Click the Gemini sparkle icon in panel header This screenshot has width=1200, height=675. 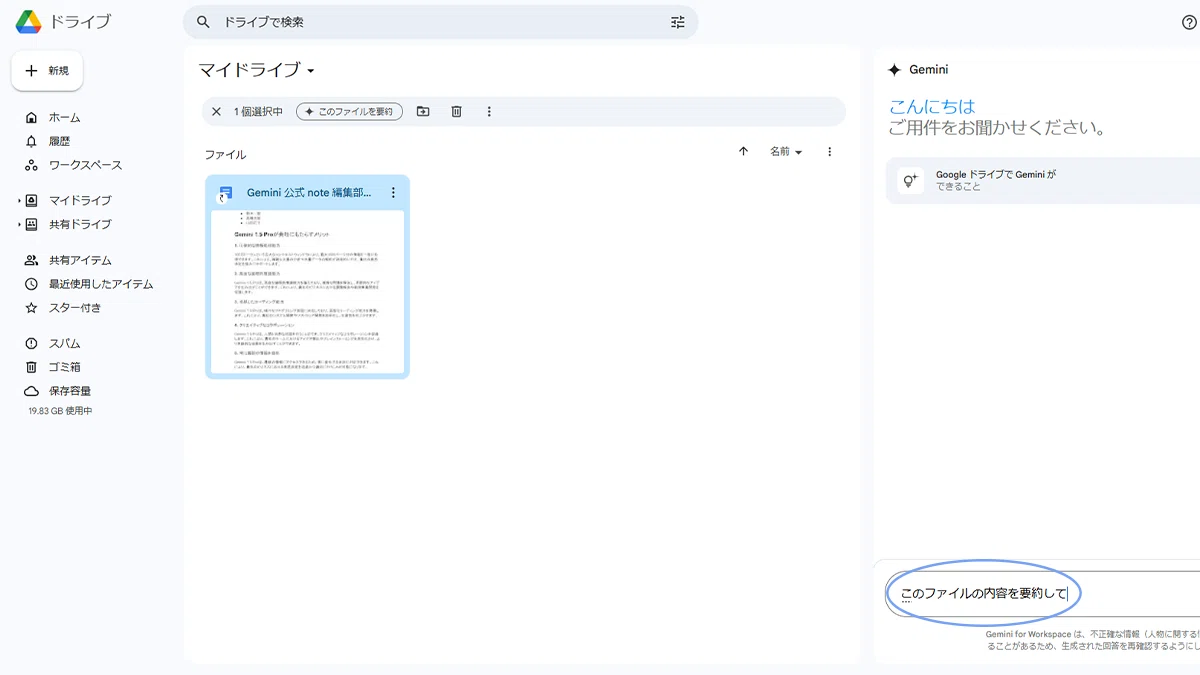(895, 70)
